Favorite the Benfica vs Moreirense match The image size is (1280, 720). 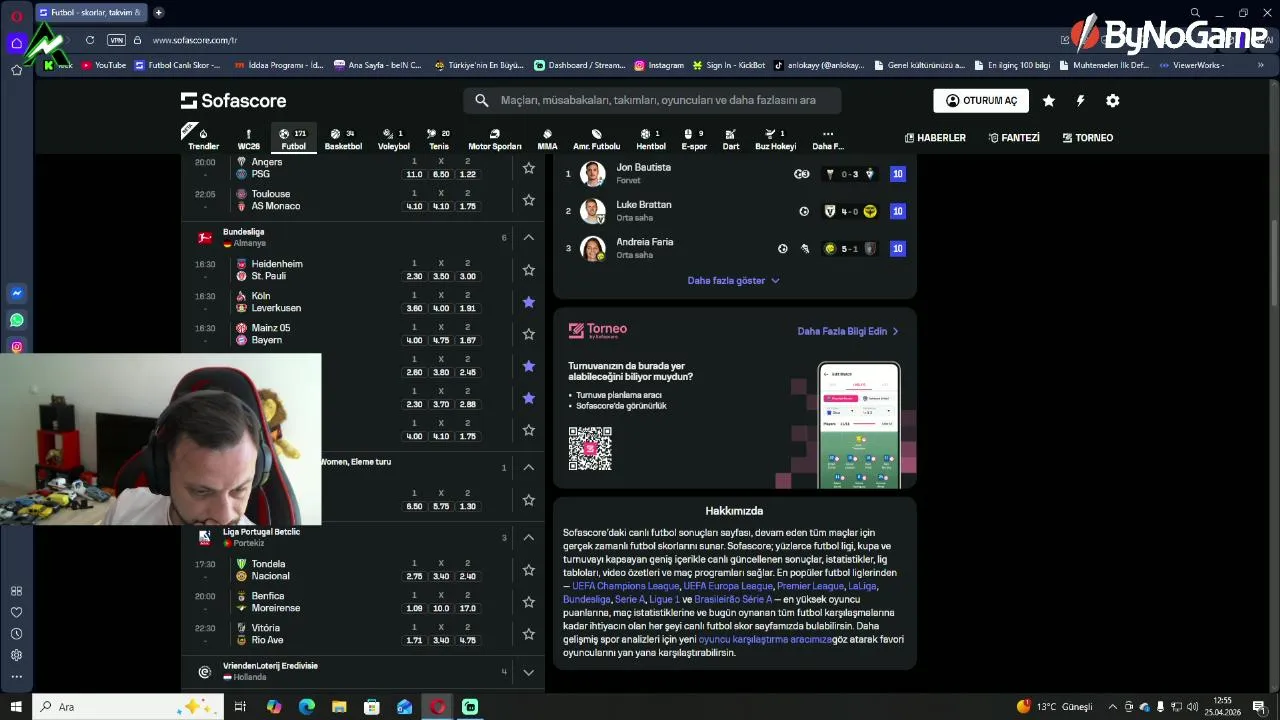pos(529,602)
